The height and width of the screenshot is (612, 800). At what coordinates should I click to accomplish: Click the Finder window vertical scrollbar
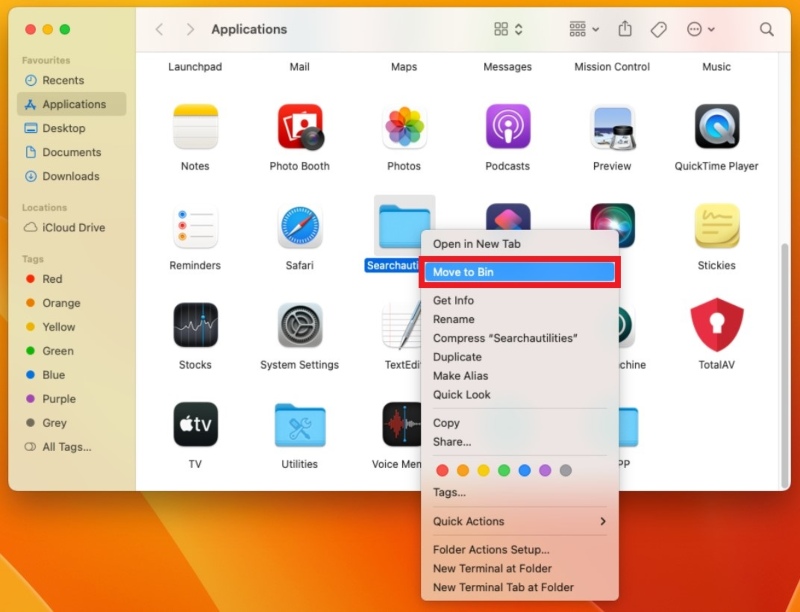785,365
